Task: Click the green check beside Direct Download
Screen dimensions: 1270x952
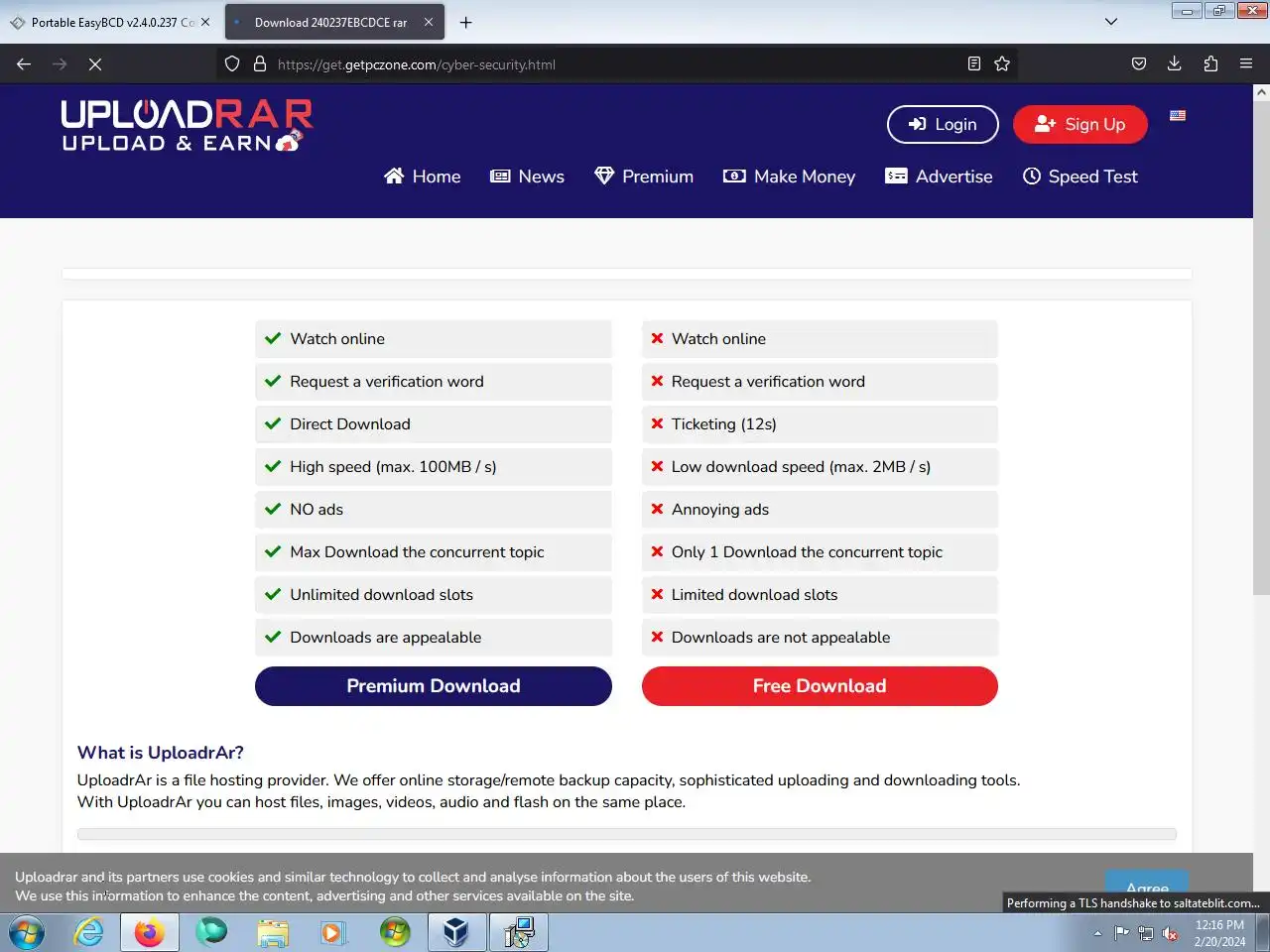Action: [x=273, y=424]
